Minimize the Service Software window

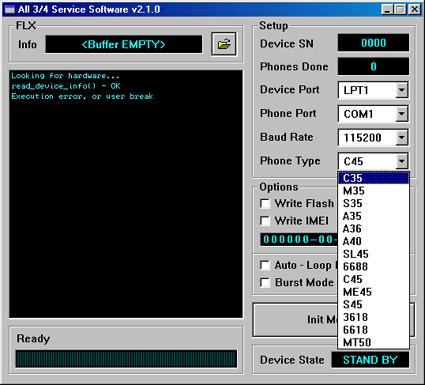tap(387, 9)
